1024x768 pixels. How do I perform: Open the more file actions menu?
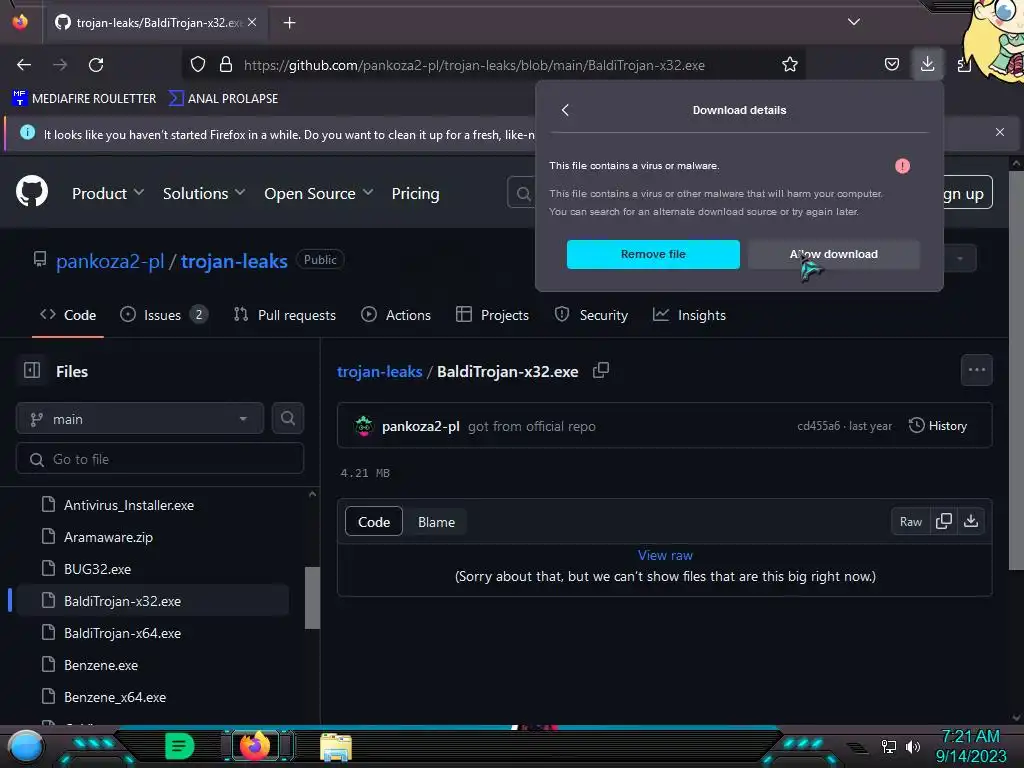(976, 370)
